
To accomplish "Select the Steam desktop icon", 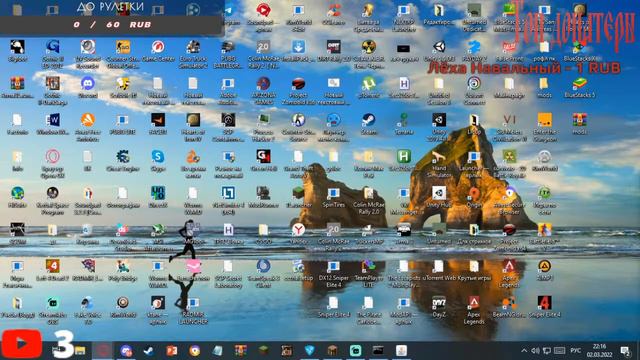I will click(369, 120).
